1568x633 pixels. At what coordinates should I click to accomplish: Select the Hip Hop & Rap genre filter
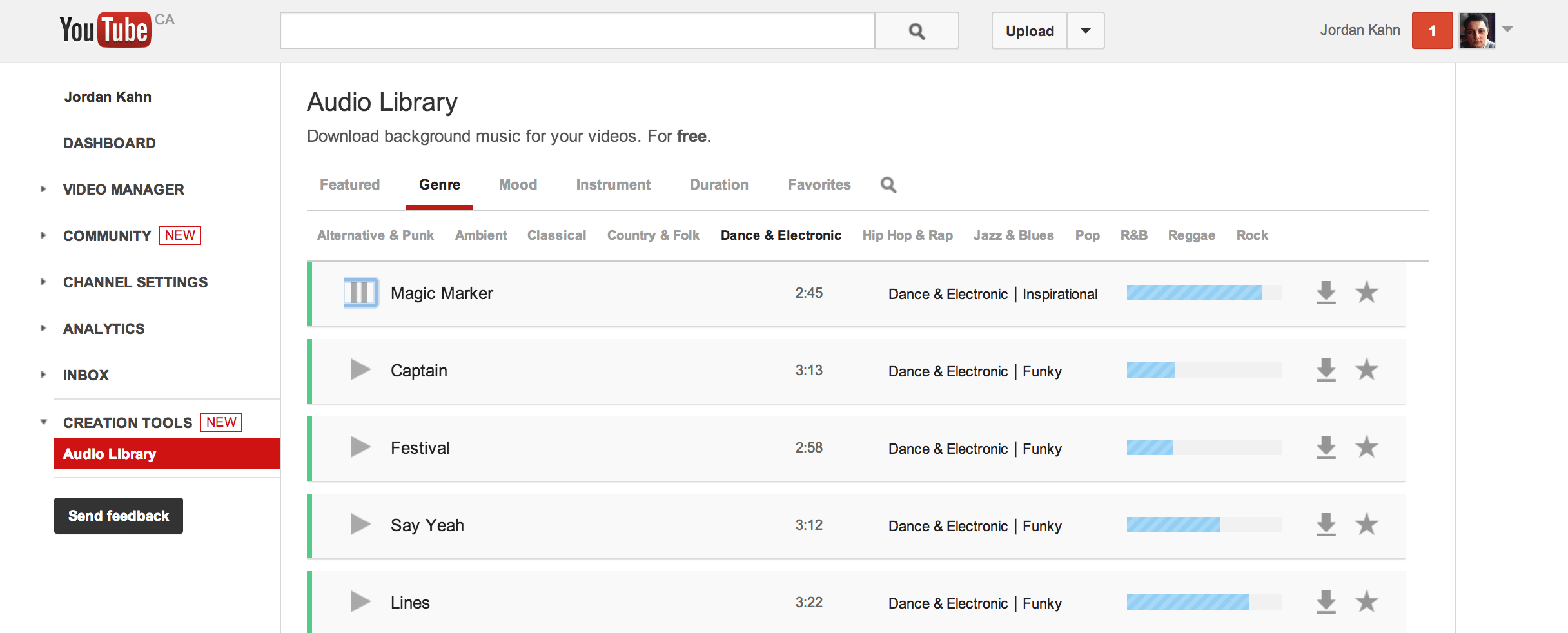tap(907, 235)
